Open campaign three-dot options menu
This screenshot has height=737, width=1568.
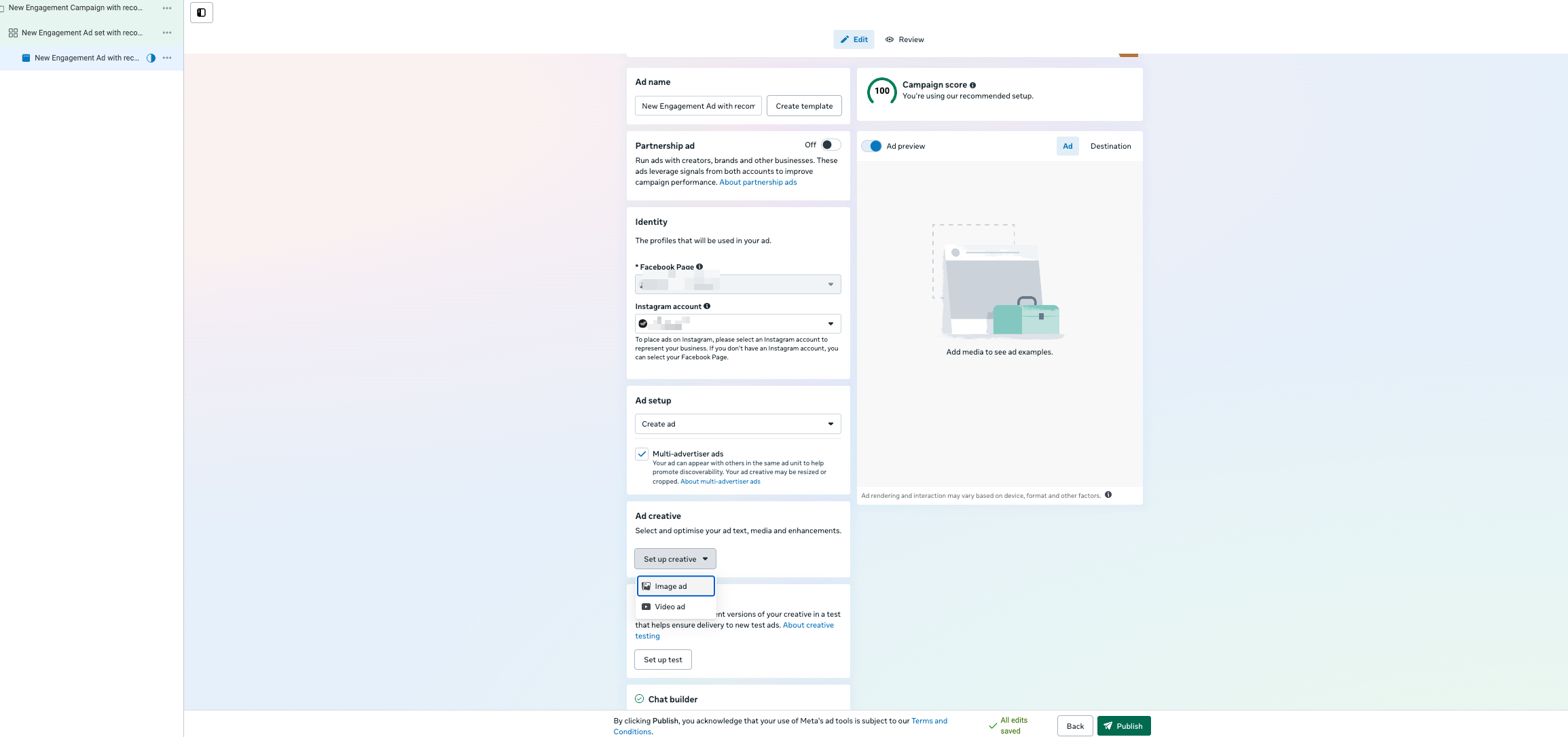pos(167,8)
